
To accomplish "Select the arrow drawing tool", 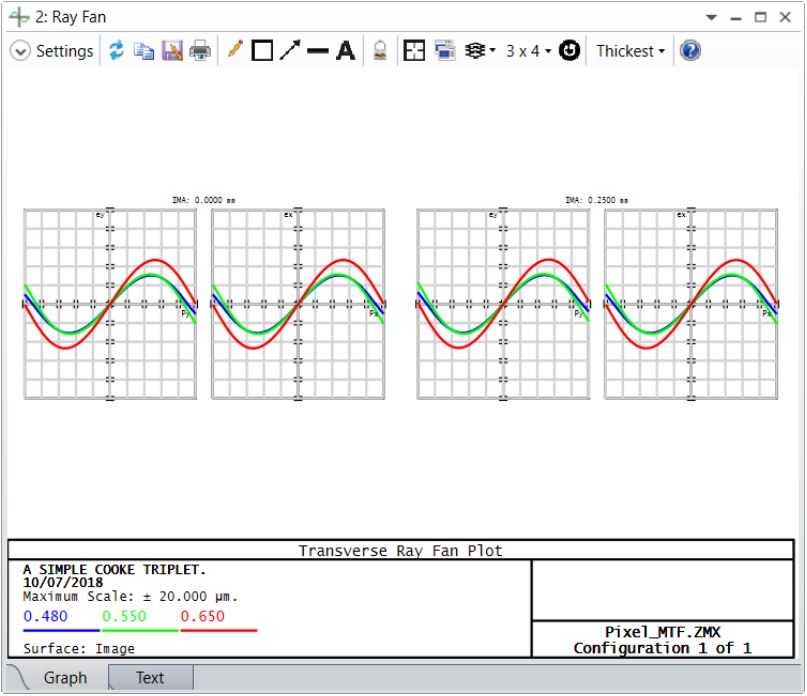I will tap(290, 50).
